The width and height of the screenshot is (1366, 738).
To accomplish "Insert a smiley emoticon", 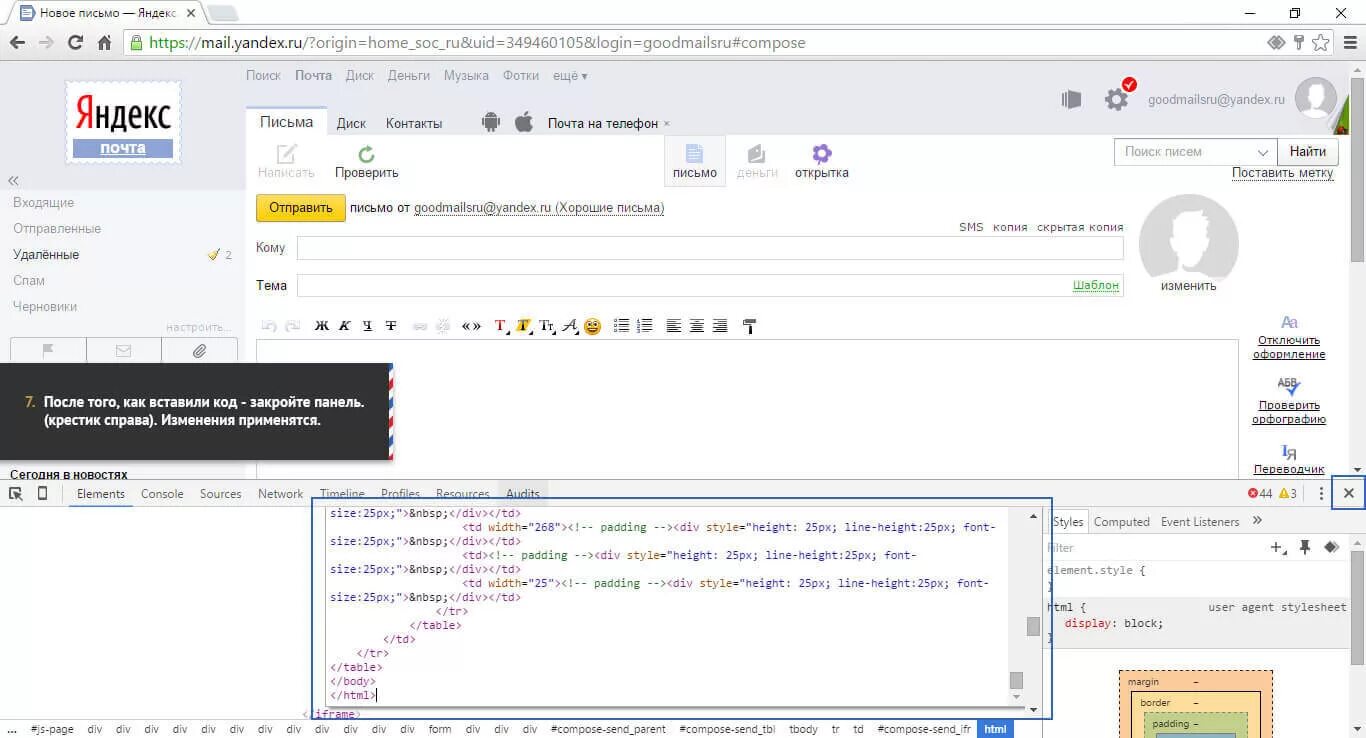I will click(593, 326).
